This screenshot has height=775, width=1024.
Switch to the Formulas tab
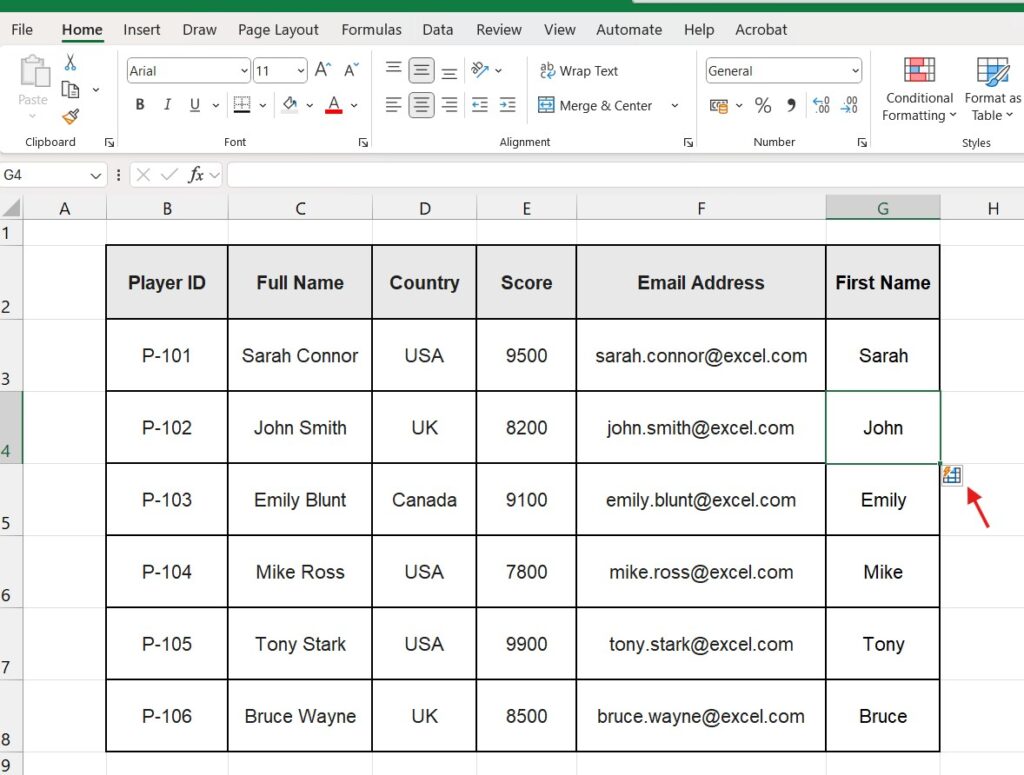(371, 30)
